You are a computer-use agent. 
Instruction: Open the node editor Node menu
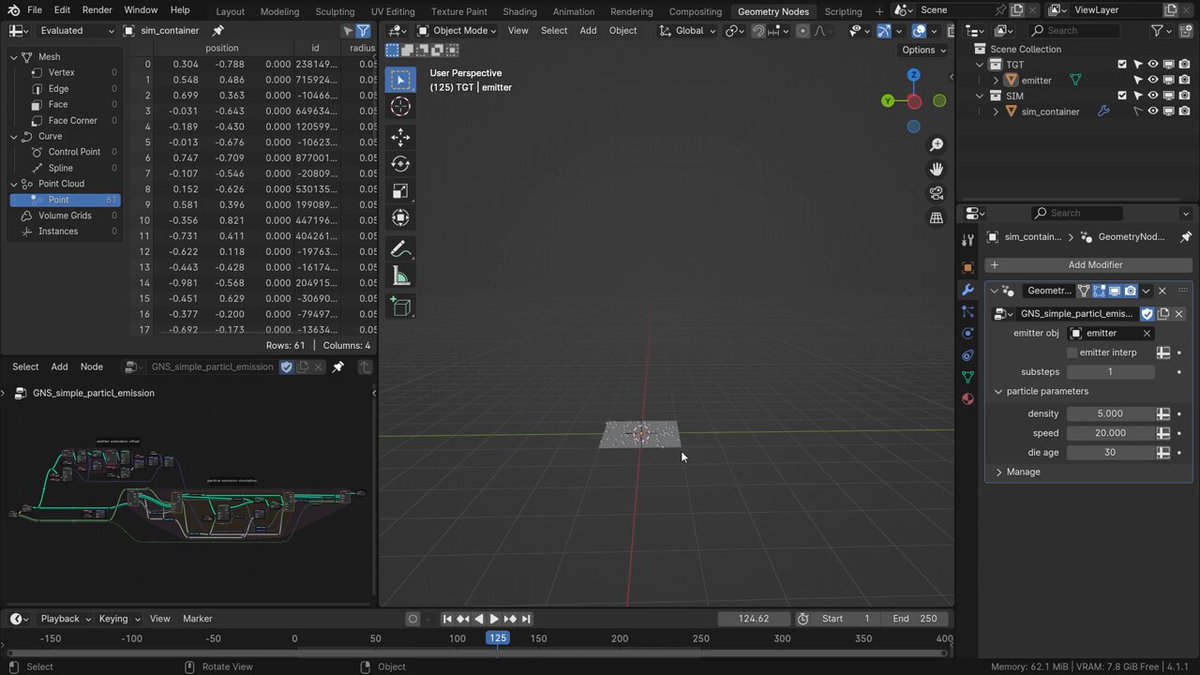(91, 367)
